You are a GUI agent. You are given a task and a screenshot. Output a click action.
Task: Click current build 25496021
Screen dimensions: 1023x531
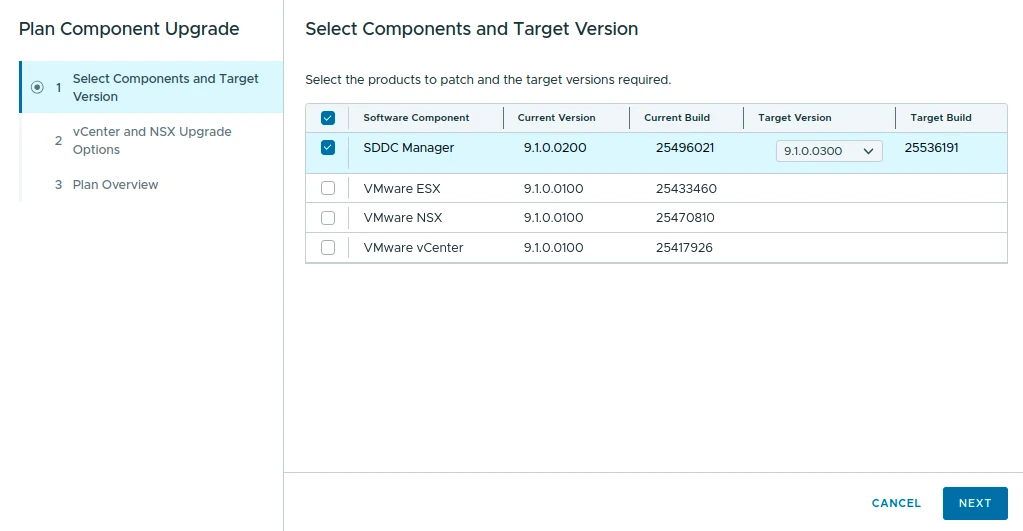coord(685,148)
